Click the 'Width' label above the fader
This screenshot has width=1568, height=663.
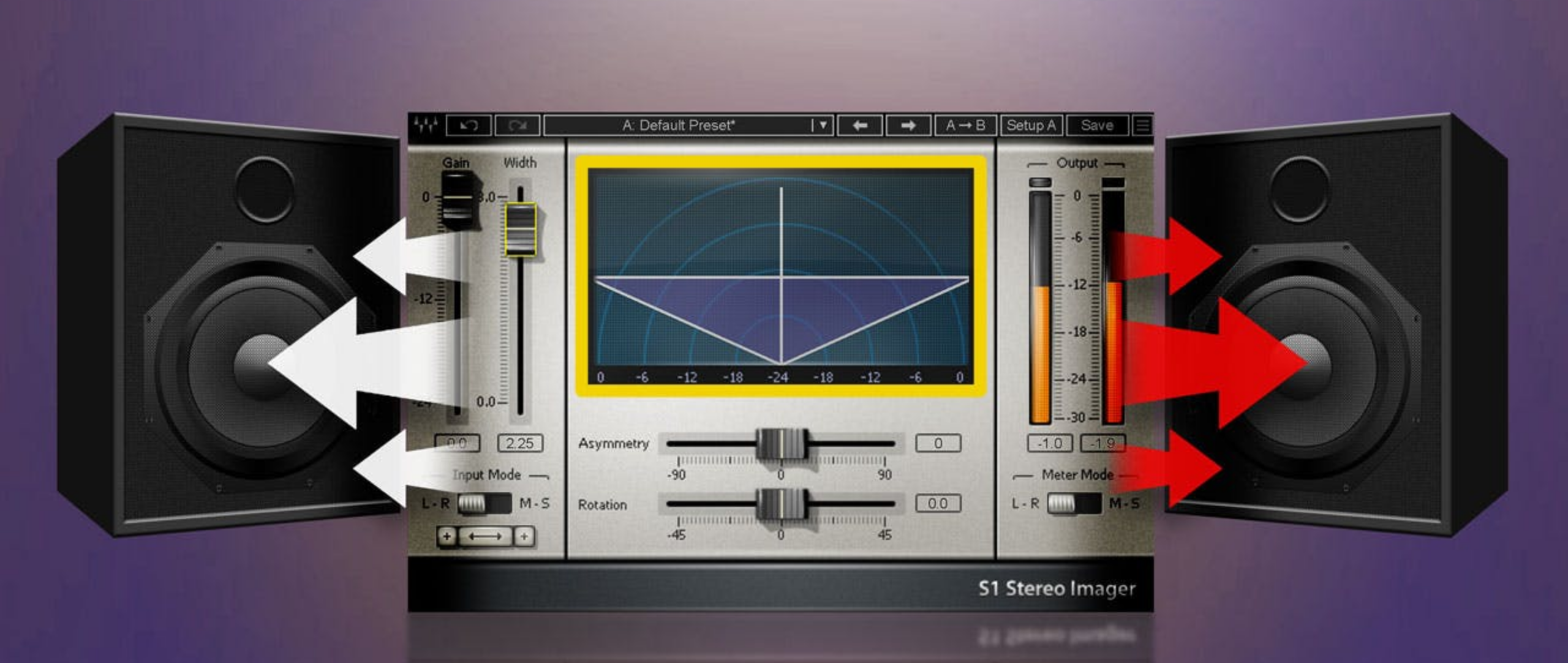(x=520, y=163)
